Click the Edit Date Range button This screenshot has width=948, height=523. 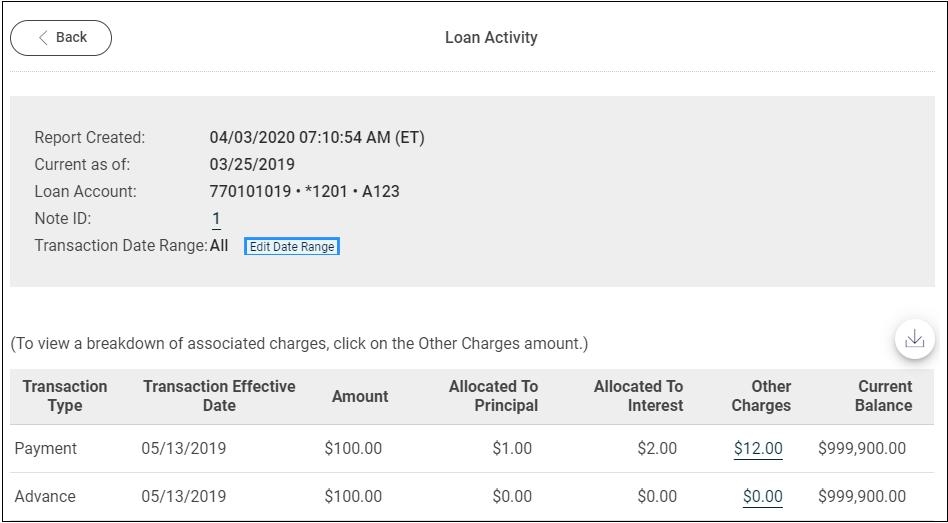point(292,246)
